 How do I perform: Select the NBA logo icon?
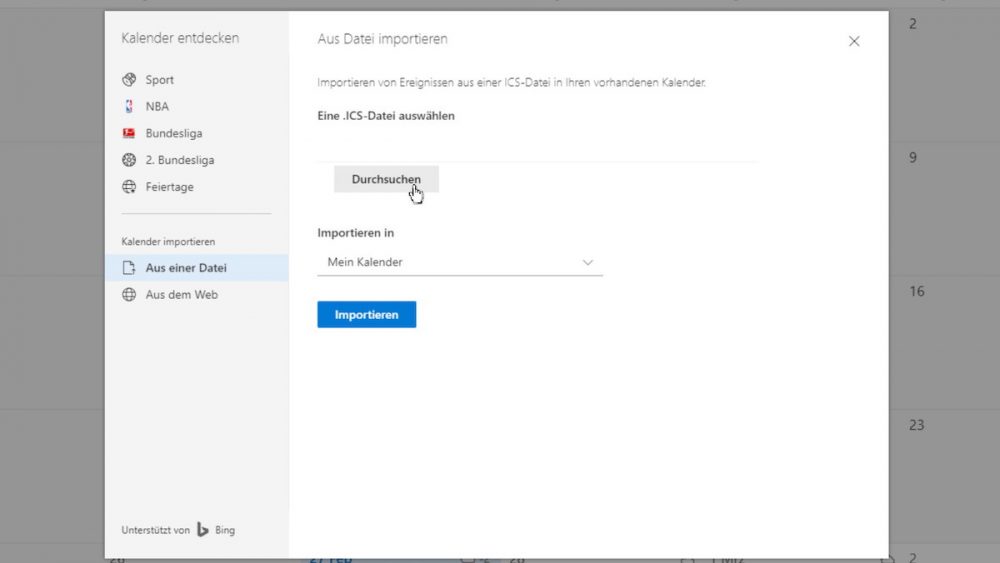(x=129, y=106)
